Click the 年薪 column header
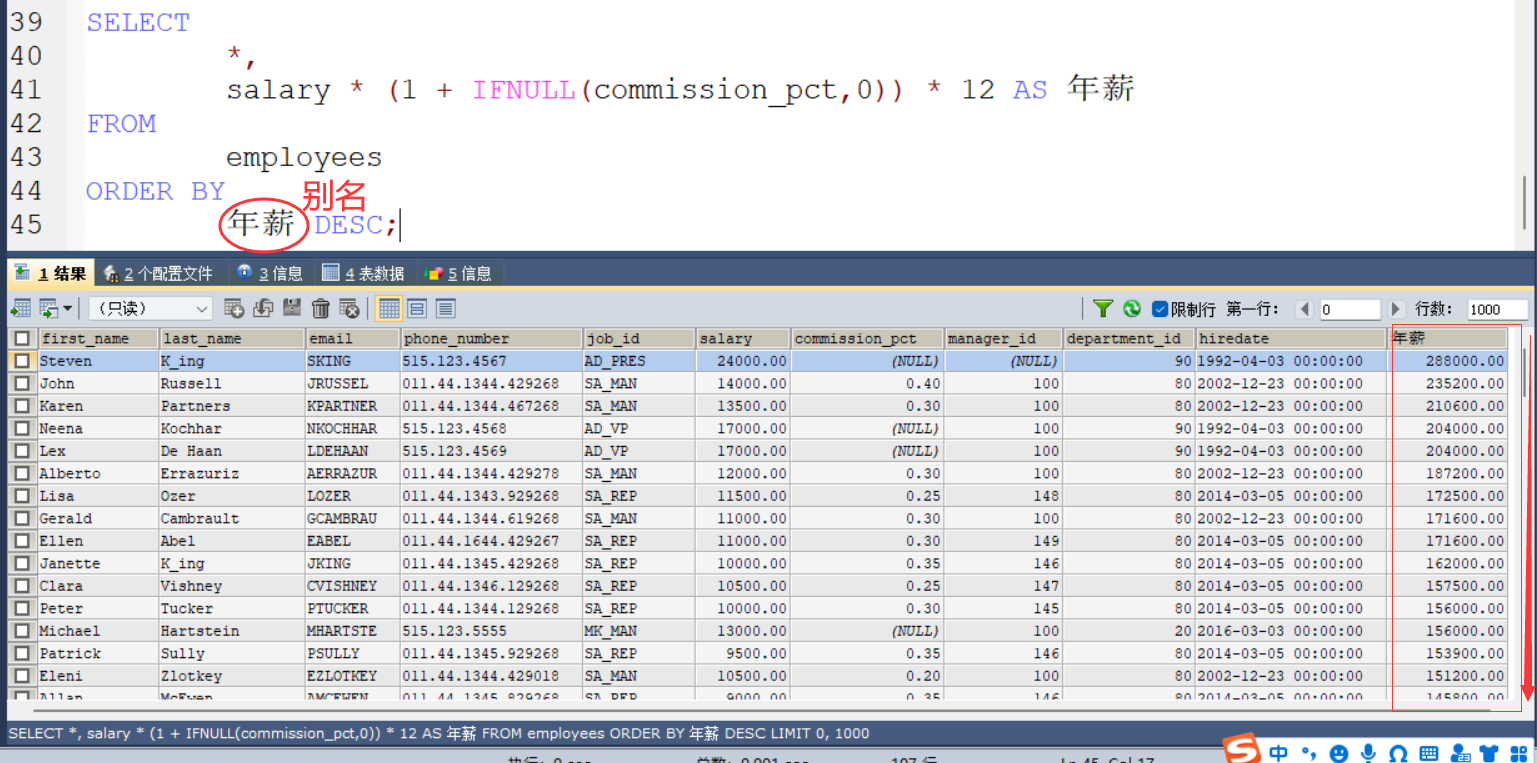Image resolution: width=1537 pixels, height=763 pixels. pyautogui.click(x=1448, y=338)
